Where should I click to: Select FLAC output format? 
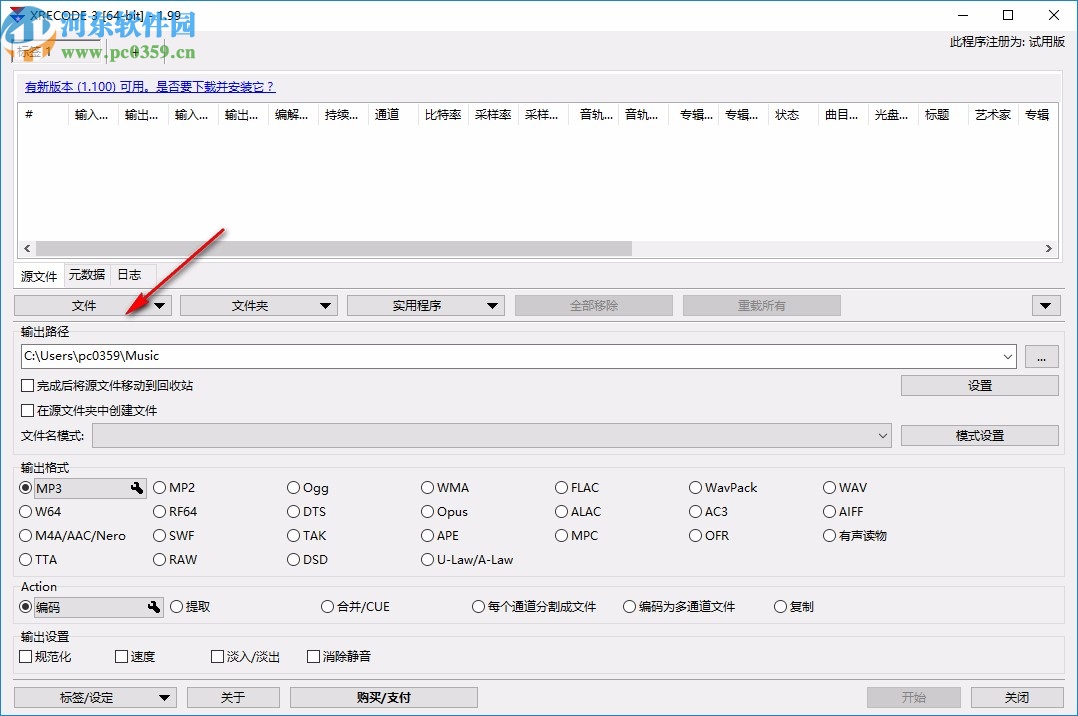(562, 488)
